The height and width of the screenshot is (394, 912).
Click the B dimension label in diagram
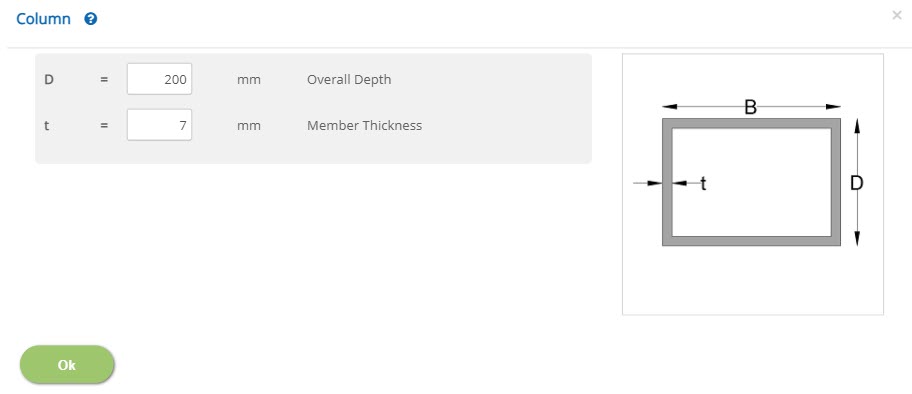click(x=751, y=107)
